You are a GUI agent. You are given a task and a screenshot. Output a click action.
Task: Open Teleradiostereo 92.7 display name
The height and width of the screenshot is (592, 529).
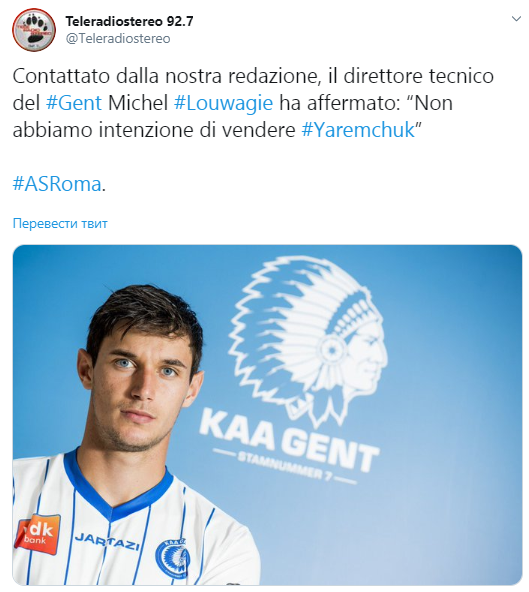coord(130,21)
